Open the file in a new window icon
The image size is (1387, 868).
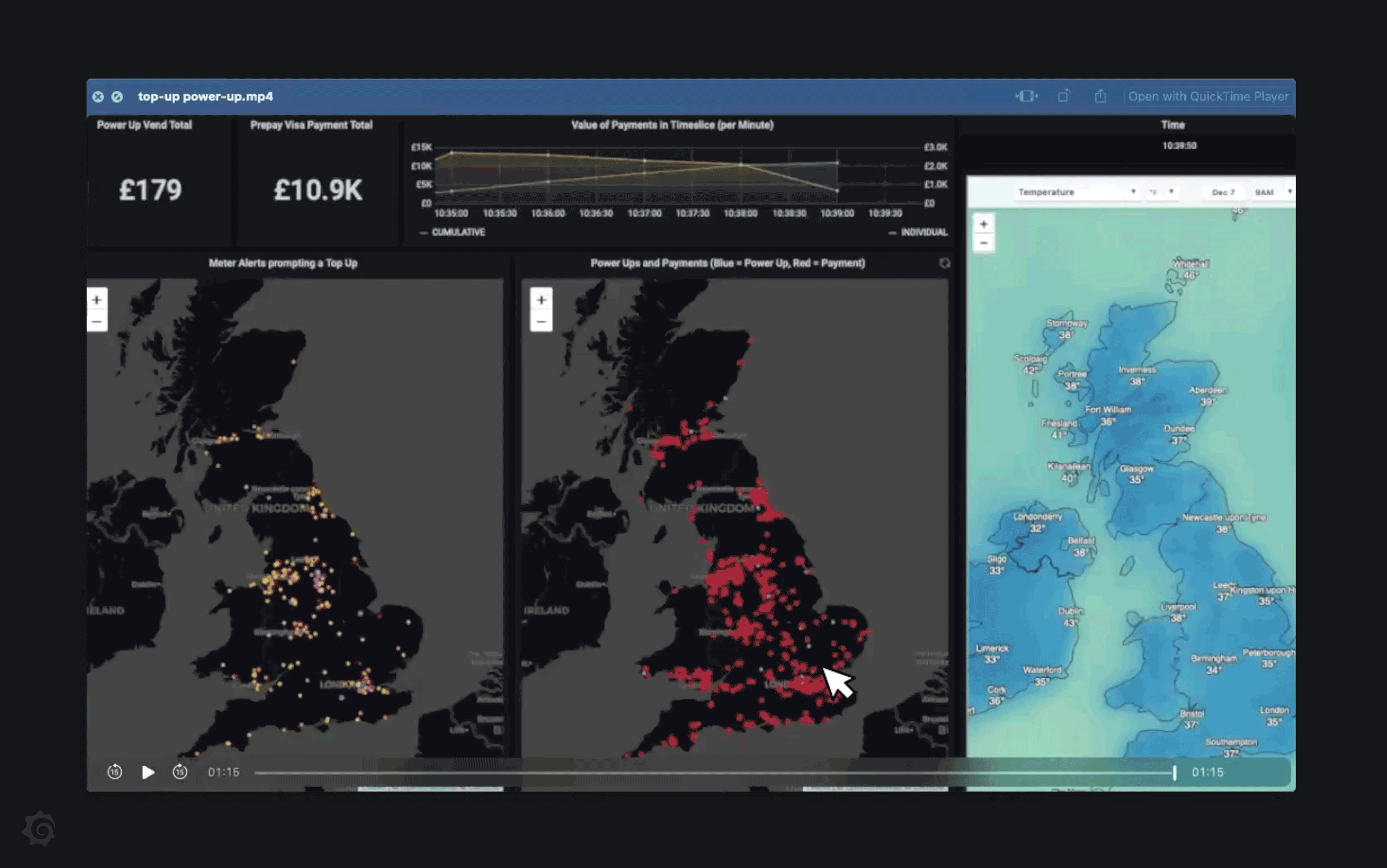pos(1065,96)
